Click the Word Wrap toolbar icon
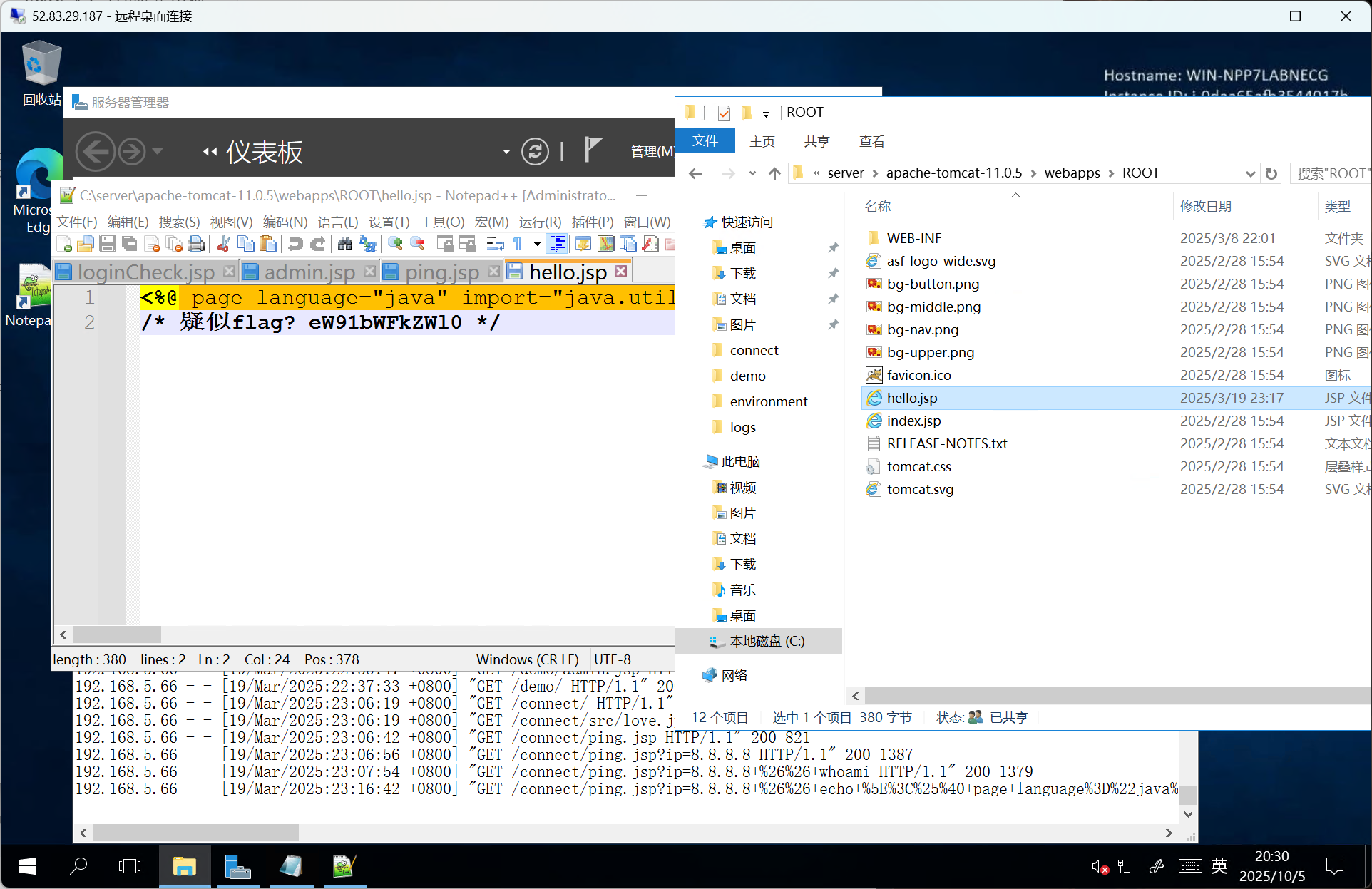 click(495, 245)
